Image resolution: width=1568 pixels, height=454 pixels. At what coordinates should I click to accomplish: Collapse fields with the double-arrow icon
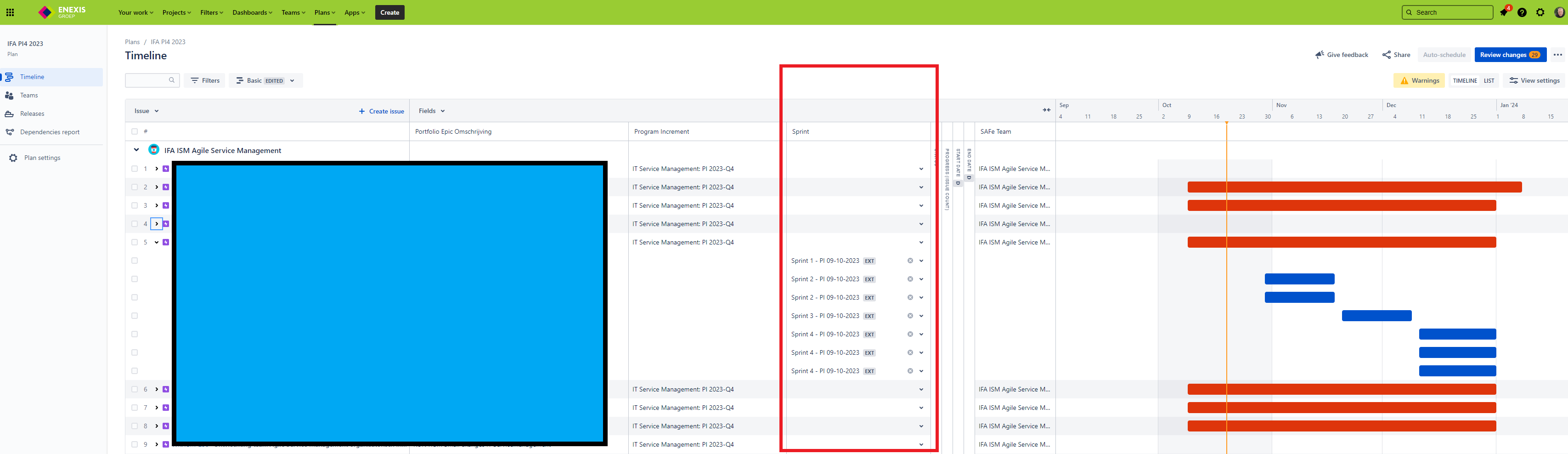click(1046, 110)
